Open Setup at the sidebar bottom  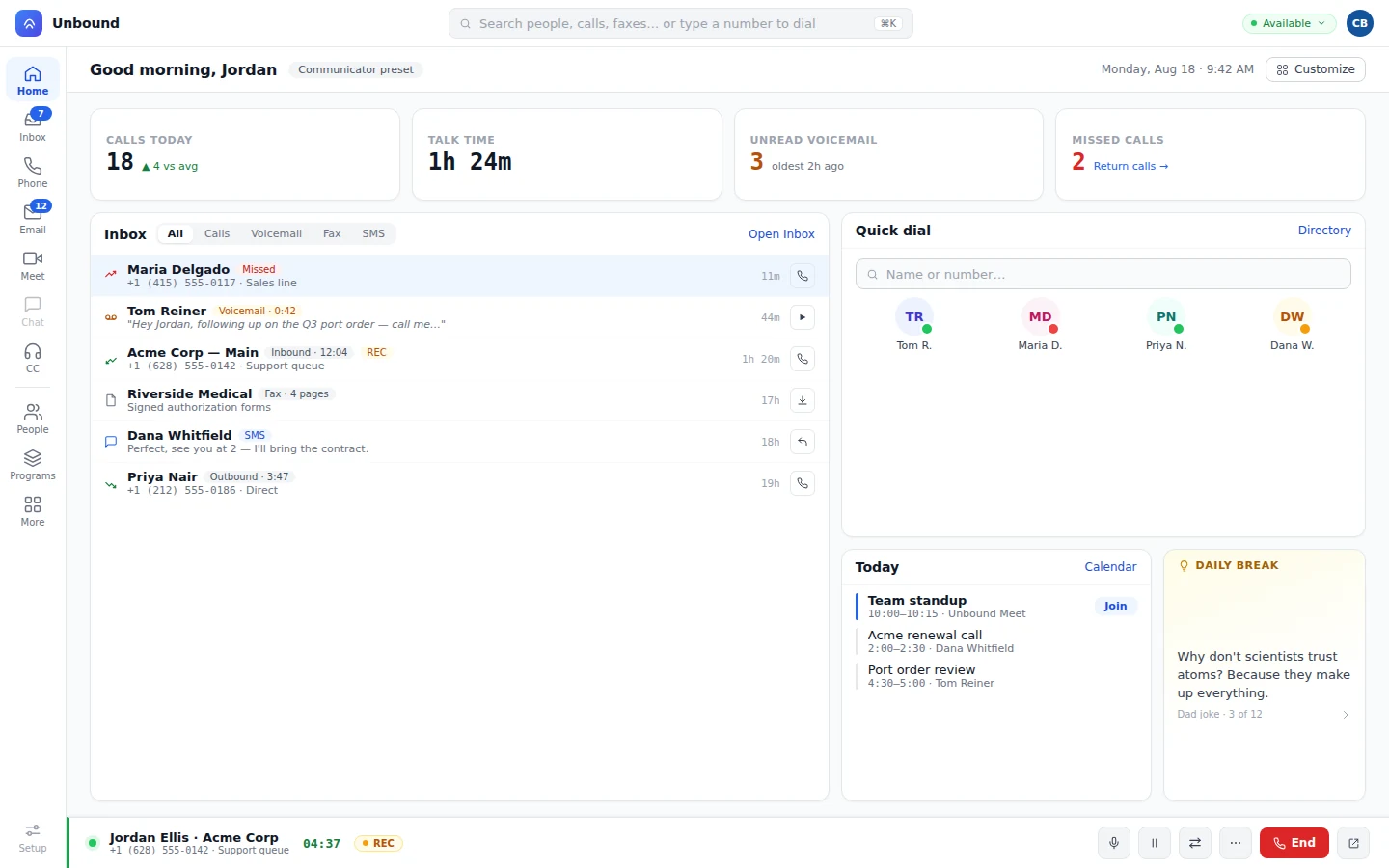33,837
